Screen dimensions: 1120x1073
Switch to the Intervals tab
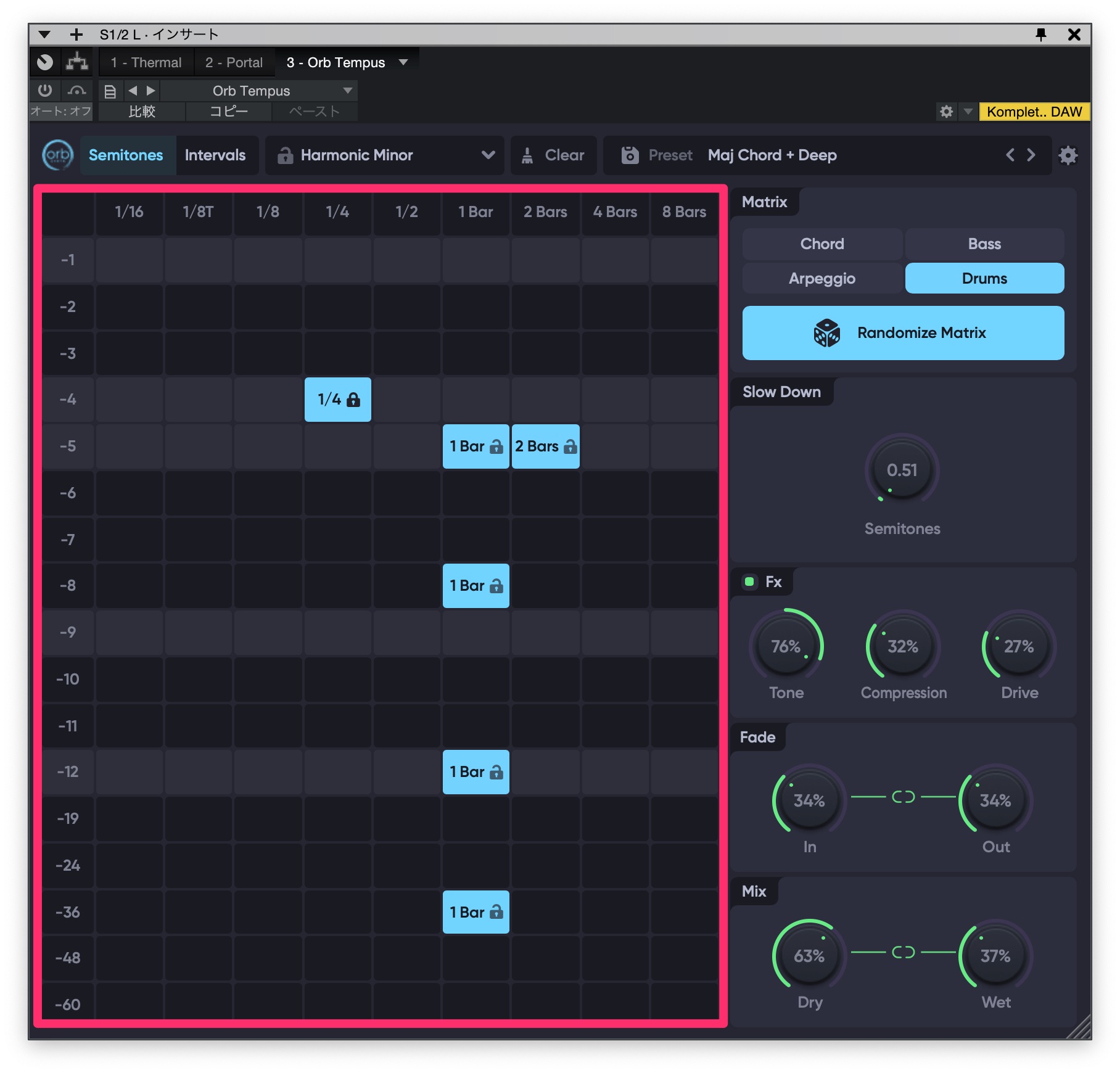click(215, 155)
